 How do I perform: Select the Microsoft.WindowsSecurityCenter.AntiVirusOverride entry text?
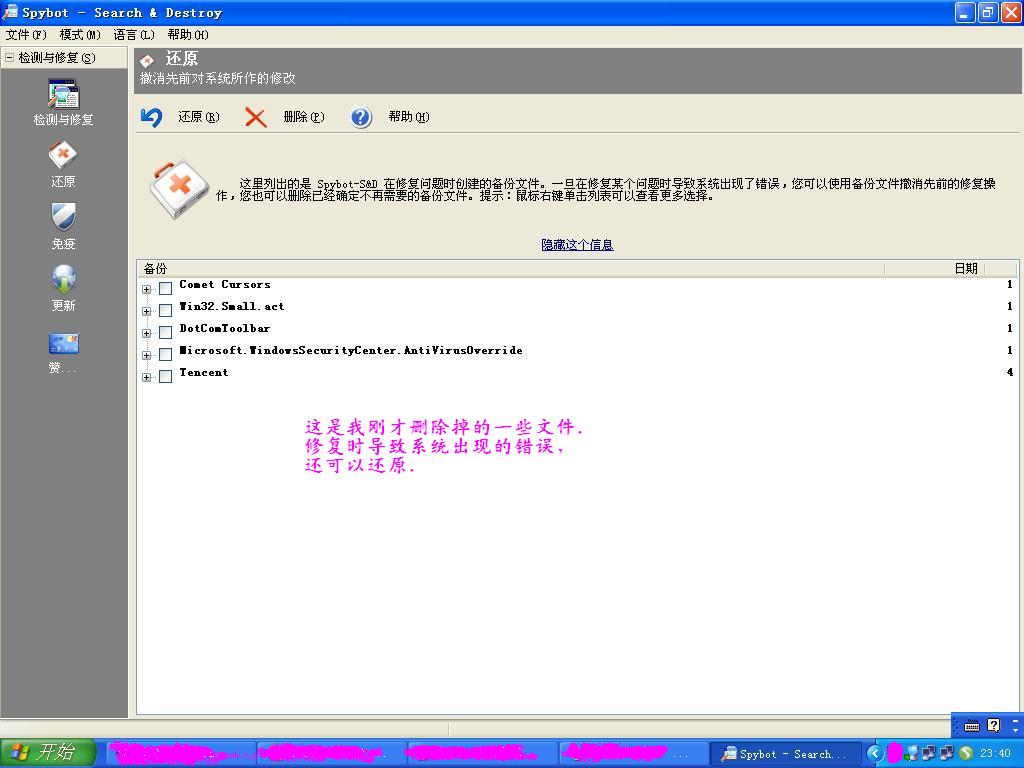tap(351, 351)
